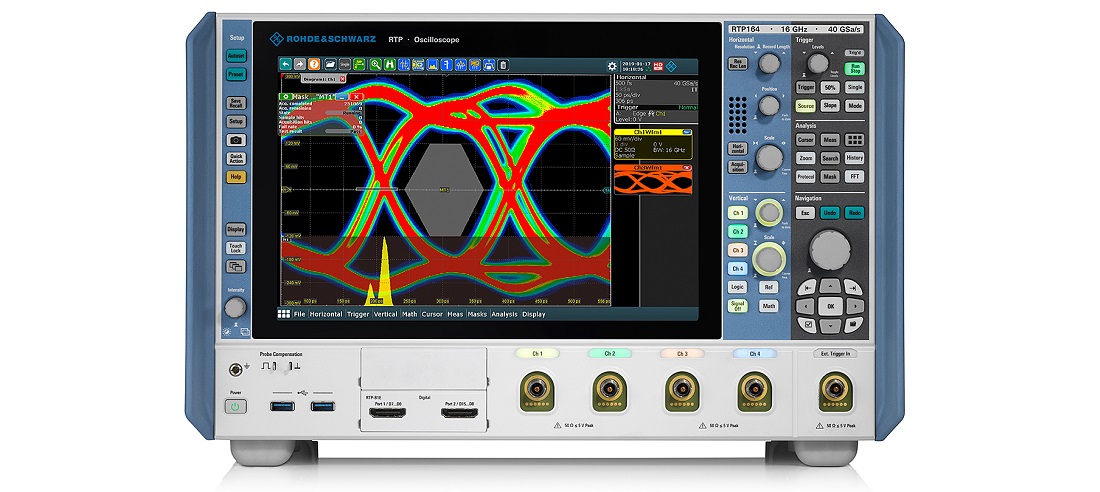
Task: Click the trash can delete icon
Action: coord(503,65)
